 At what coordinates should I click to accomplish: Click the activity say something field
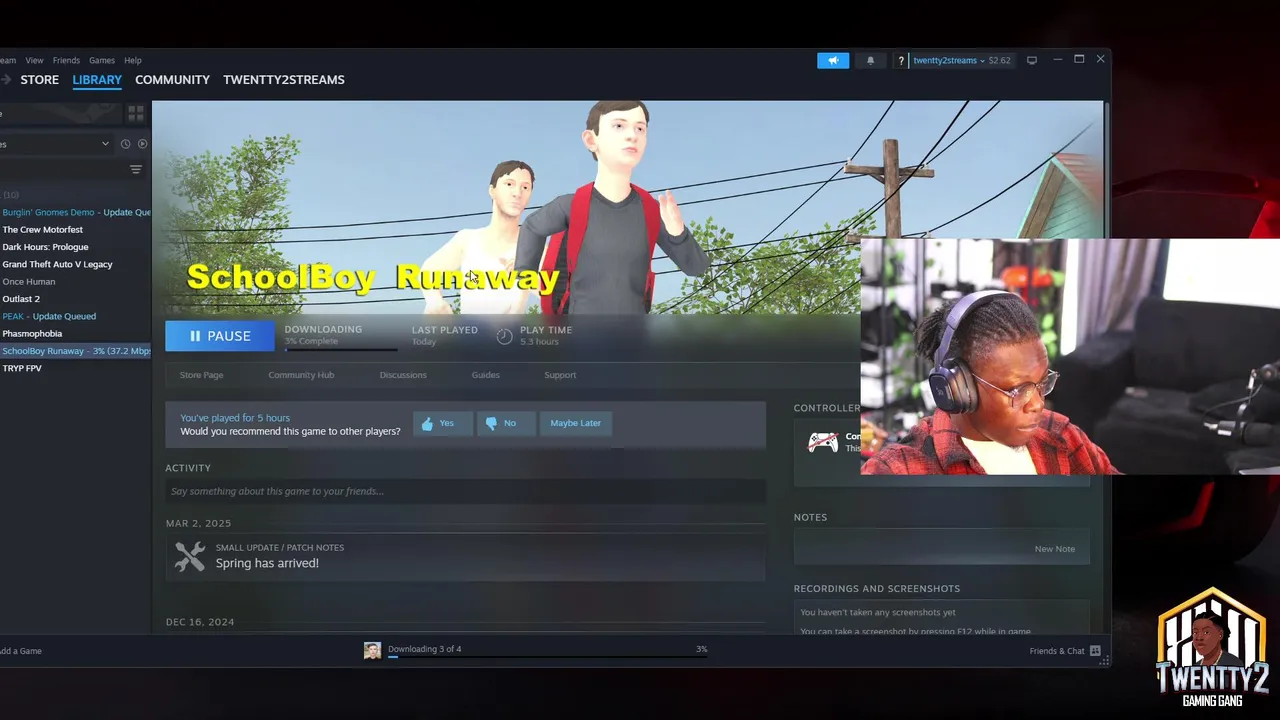coord(465,491)
